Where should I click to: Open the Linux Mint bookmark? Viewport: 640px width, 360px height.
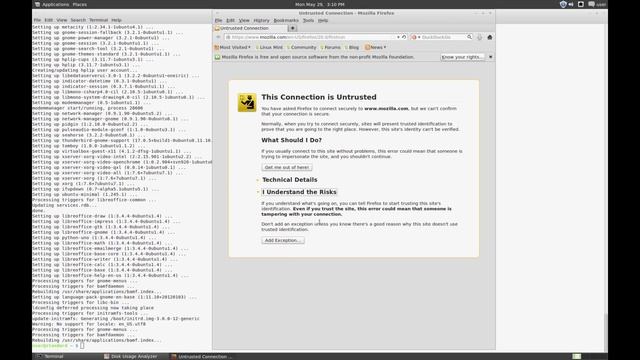click(x=269, y=47)
